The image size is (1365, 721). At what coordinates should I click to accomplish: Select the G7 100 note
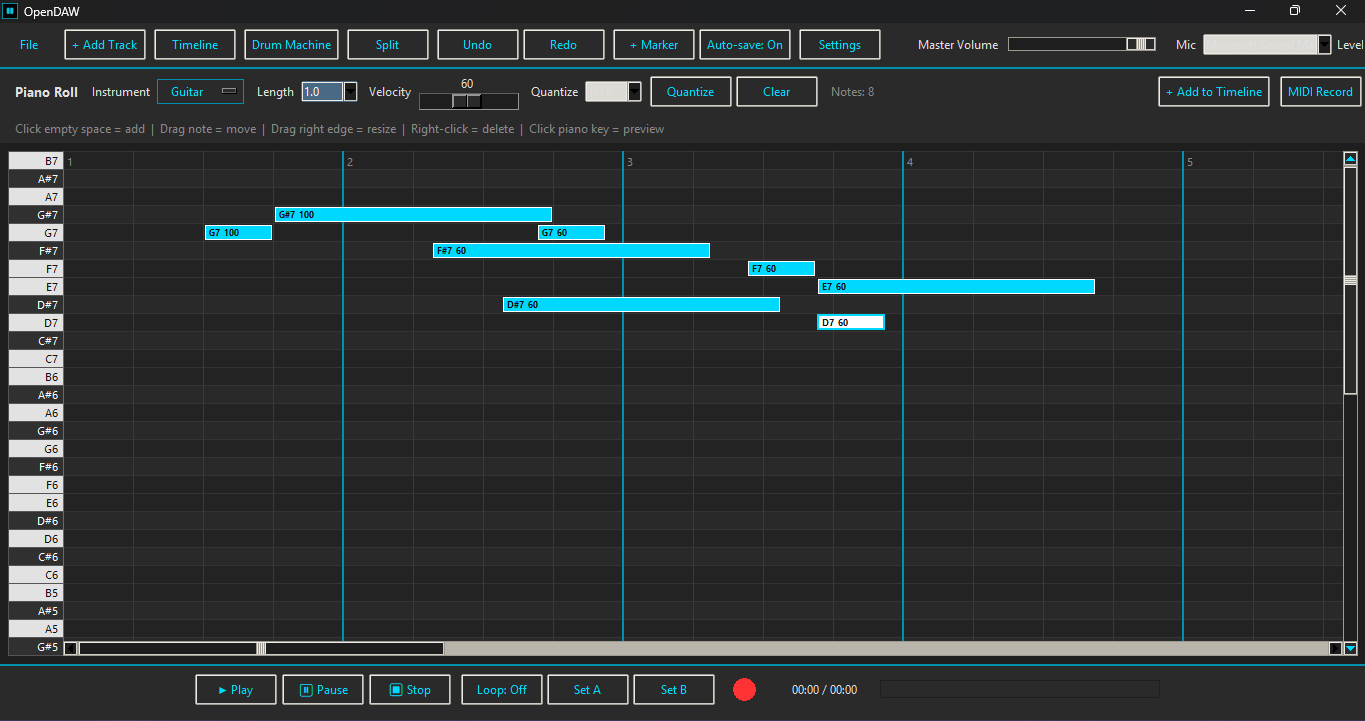coord(238,232)
